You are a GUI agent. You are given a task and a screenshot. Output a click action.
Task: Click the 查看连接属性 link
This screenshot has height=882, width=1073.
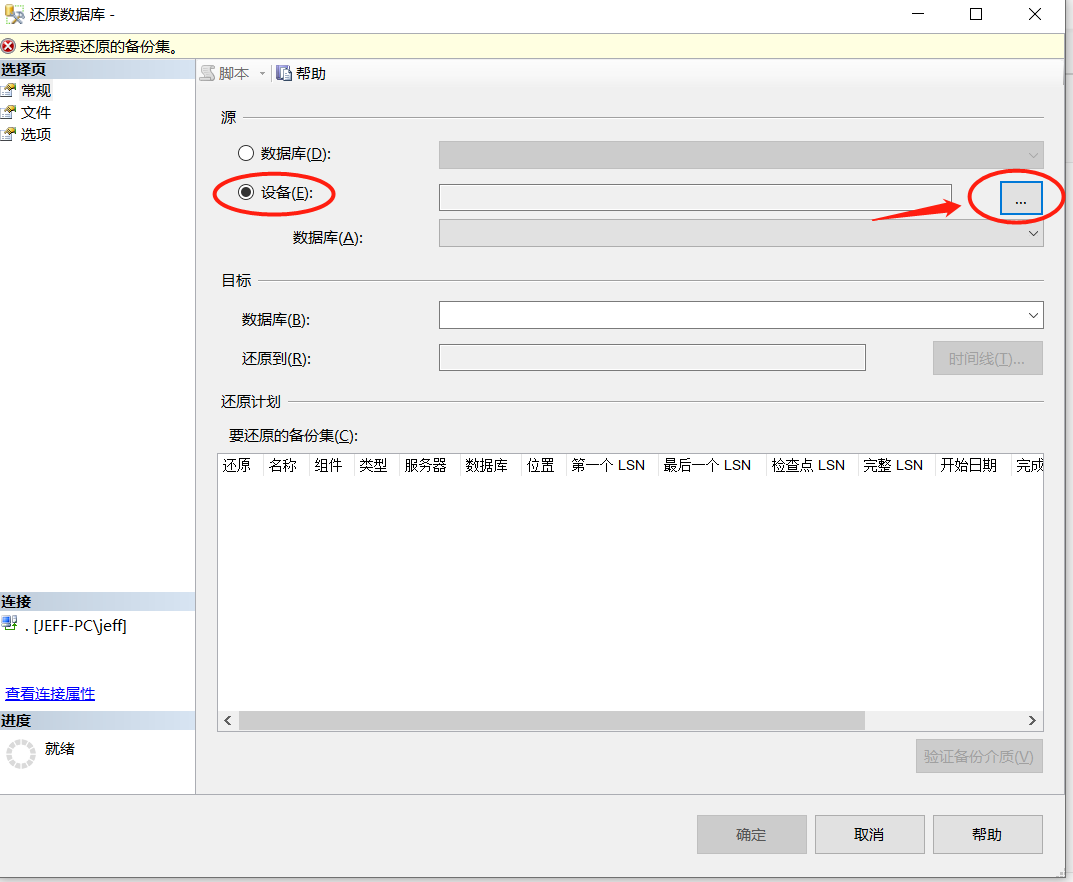50,693
